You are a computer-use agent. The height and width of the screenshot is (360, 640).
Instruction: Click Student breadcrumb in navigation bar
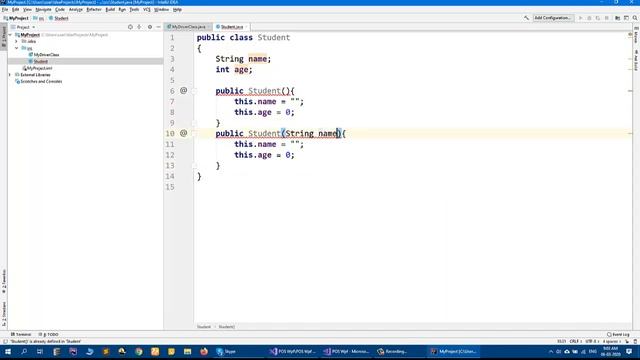click(59, 18)
